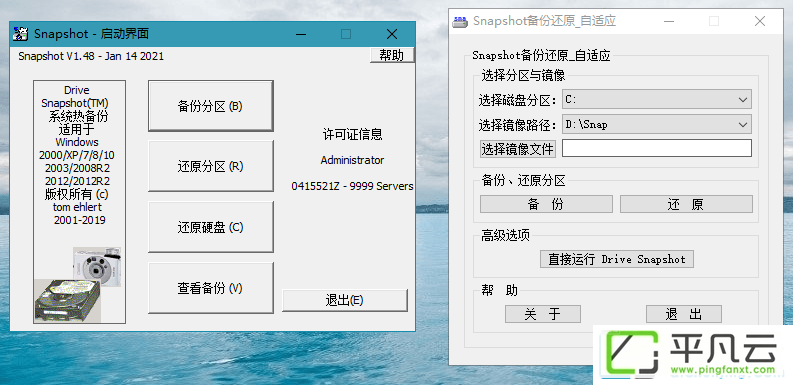Click the 备 份 button

coord(546,204)
